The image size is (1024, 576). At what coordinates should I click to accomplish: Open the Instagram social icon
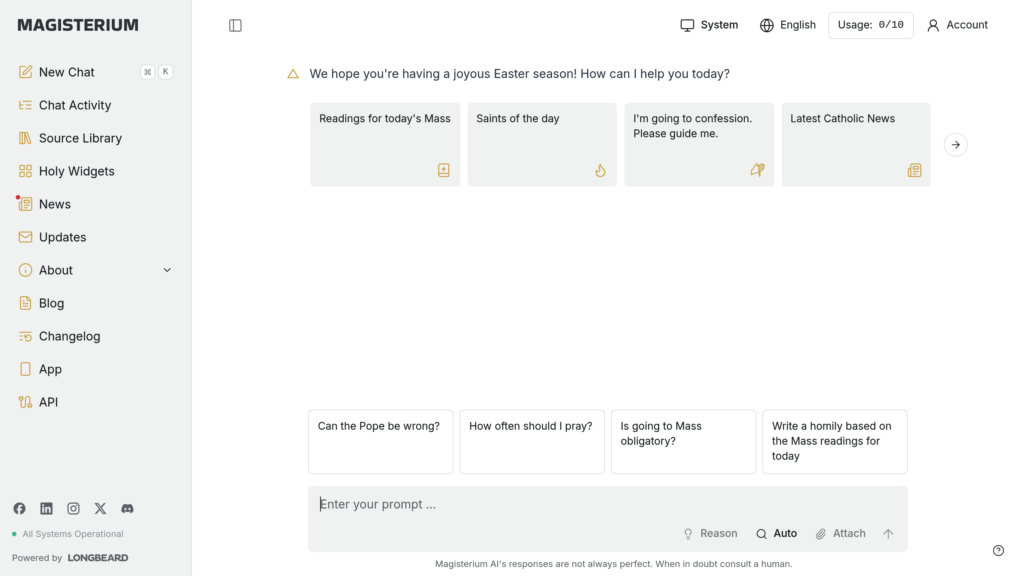click(x=73, y=508)
